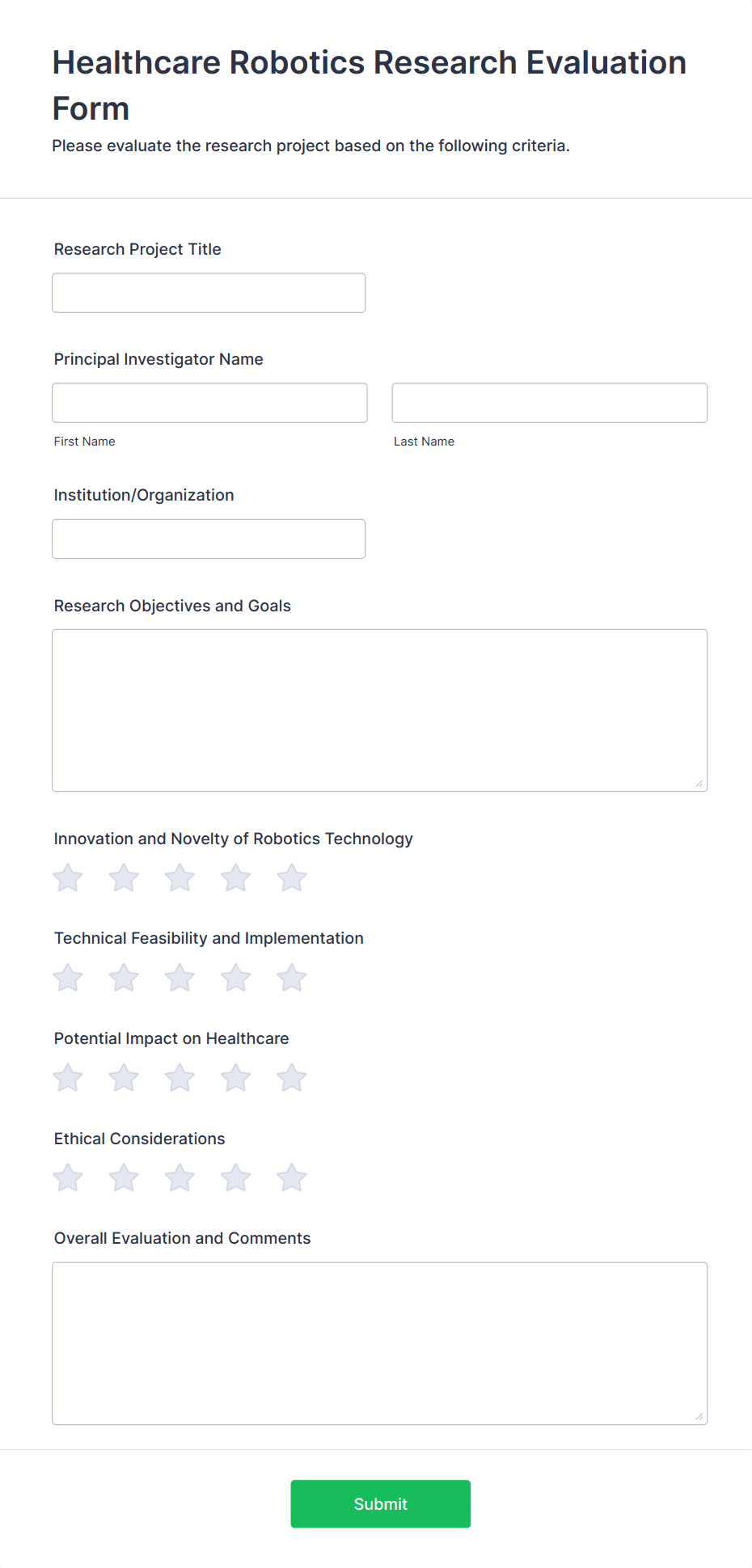Image resolution: width=752 pixels, height=1568 pixels.
Task: Rate Technical Feasibility with five stars
Action: (291, 977)
